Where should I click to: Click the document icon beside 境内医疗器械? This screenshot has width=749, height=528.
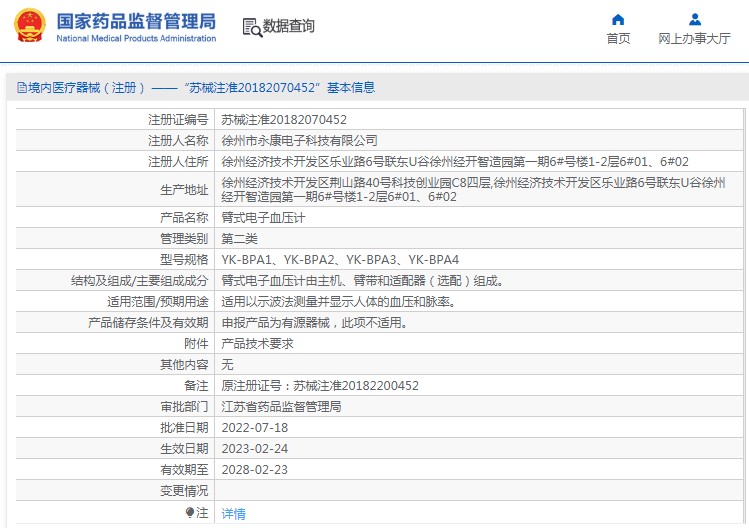point(21,87)
